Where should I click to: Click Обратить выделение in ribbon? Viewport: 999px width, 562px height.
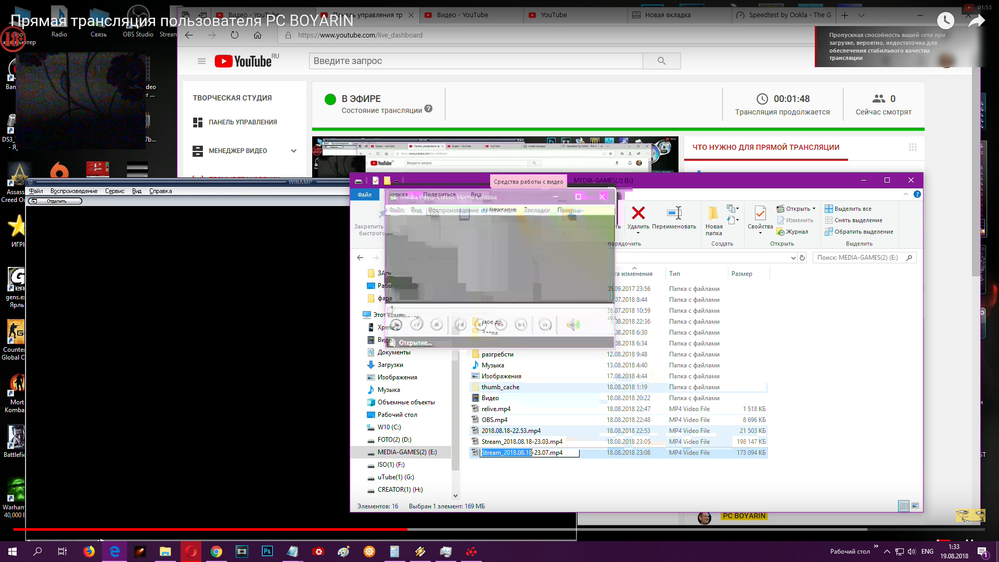(859, 232)
